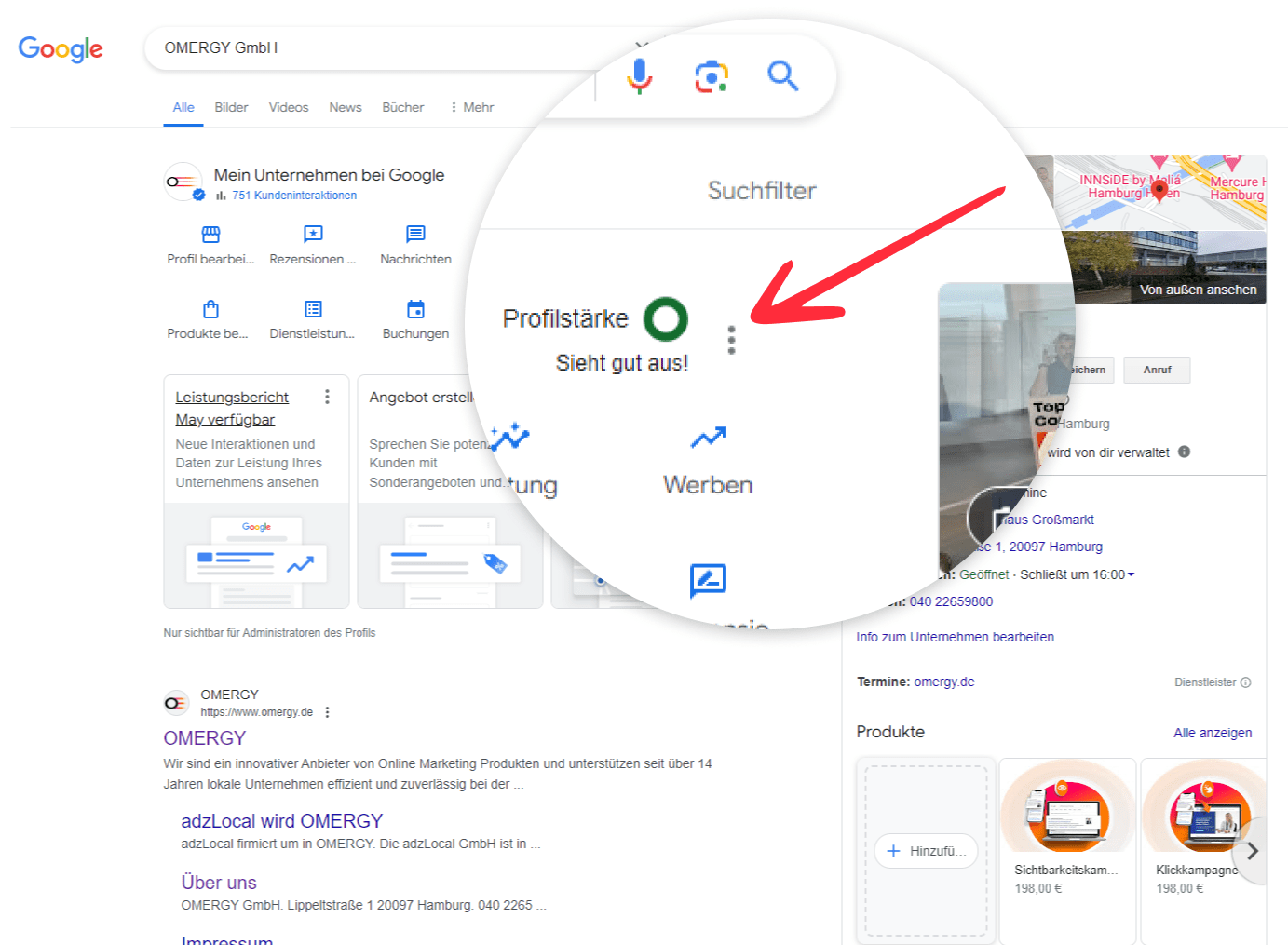
Task: Switch to the Bilder tab
Action: (x=231, y=107)
